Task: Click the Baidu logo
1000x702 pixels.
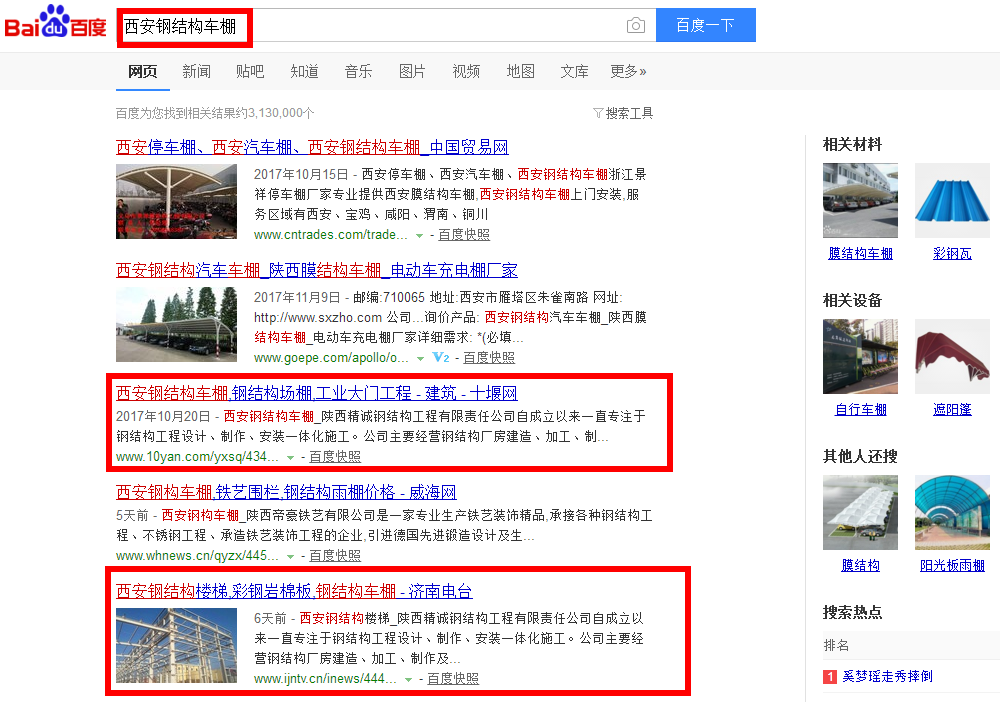Action: pos(55,22)
